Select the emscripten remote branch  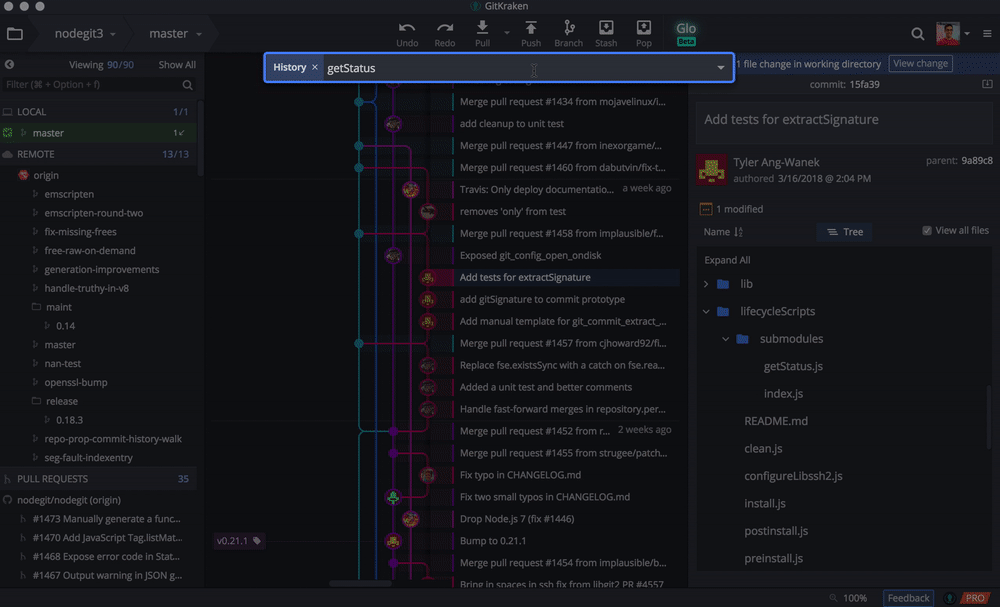click(x=69, y=194)
